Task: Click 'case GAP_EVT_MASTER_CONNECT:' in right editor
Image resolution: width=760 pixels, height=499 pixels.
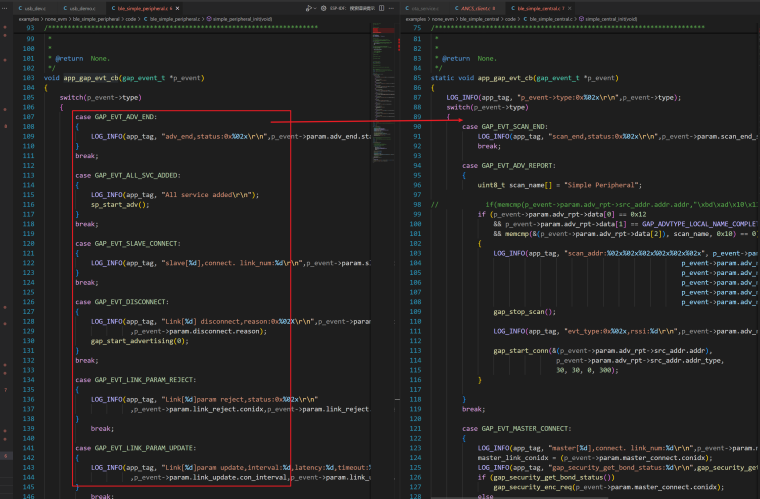Action: (x=516, y=429)
